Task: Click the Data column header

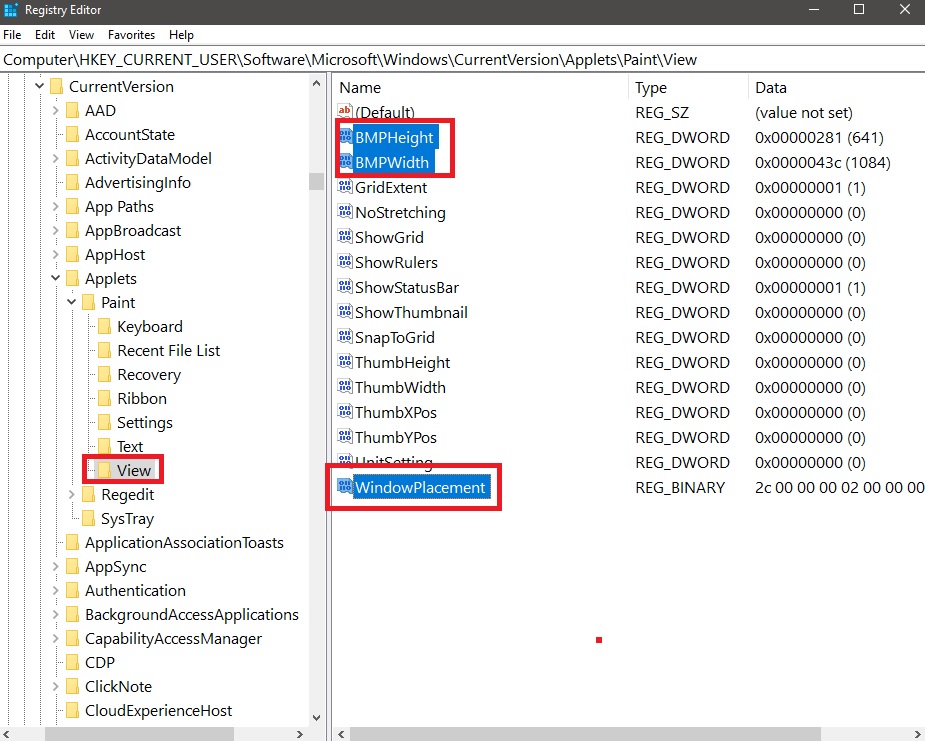Action: point(770,87)
